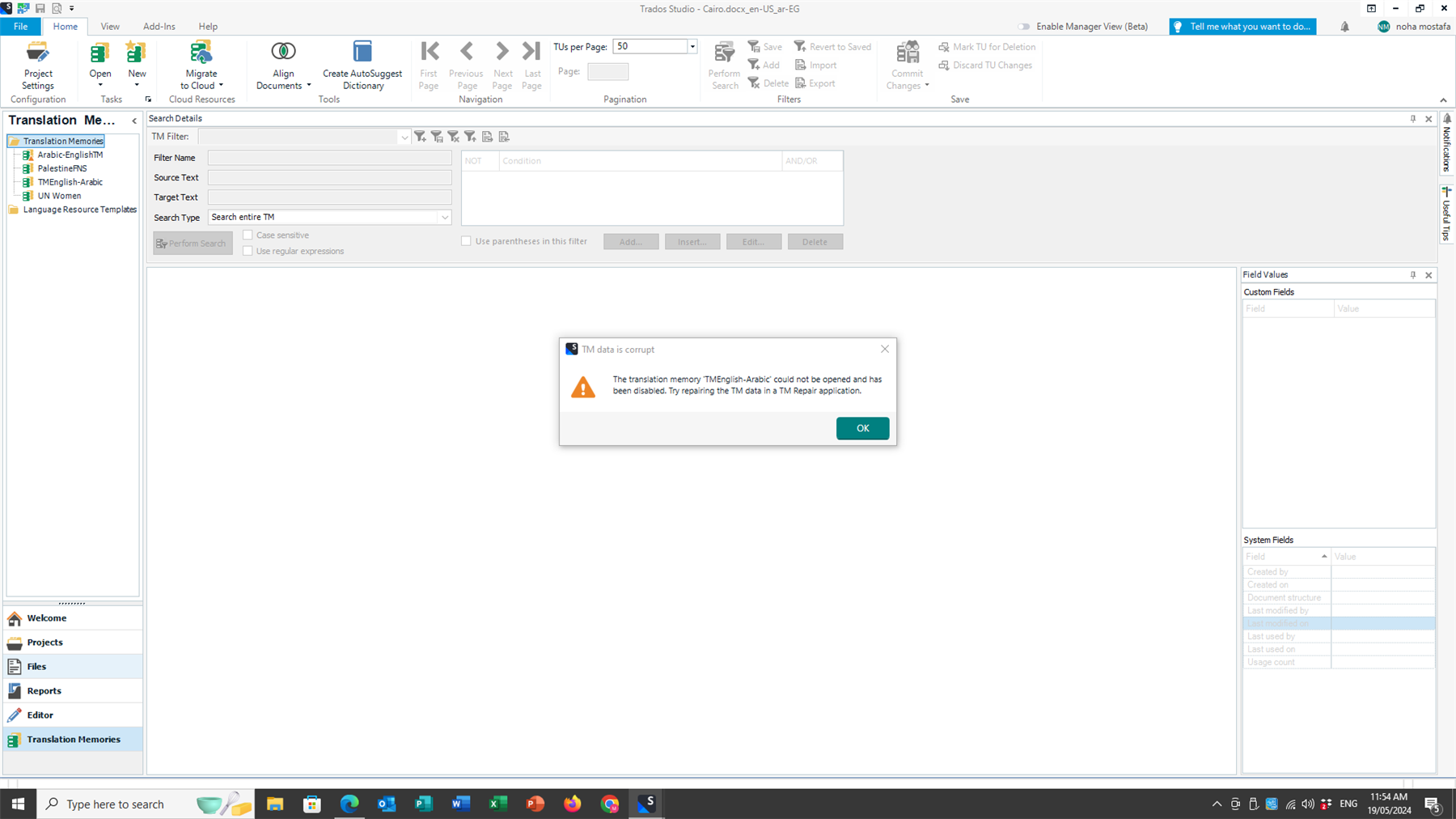This screenshot has width=1456, height=819.
Task: Click Mark TU for Deletion
Action: [987, 47]
